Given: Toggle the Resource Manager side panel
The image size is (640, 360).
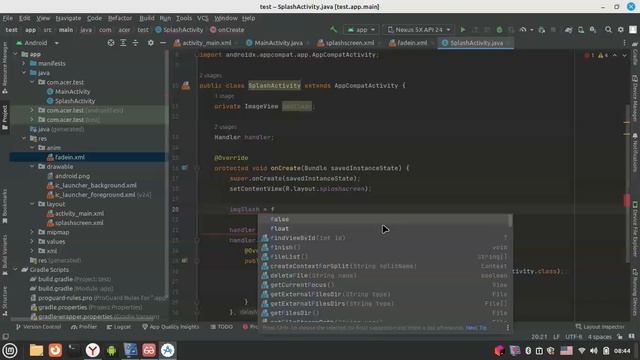Looking at the screenshot, I should (x=5, y=67).
